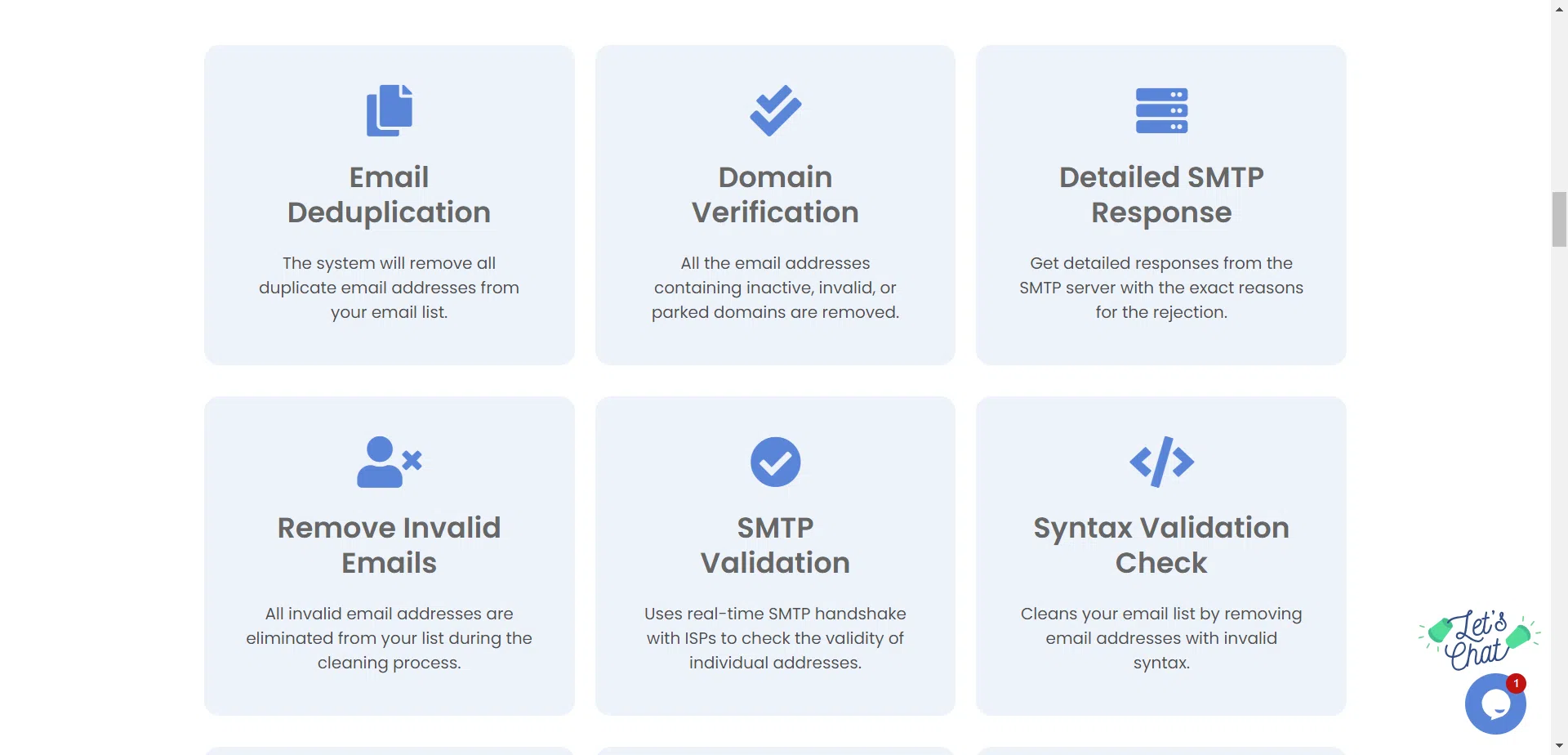The height and width of the screenshot is (755, 1568).
Task: Click the scrollbar down arrow
Action: [x=1559, y=747]
